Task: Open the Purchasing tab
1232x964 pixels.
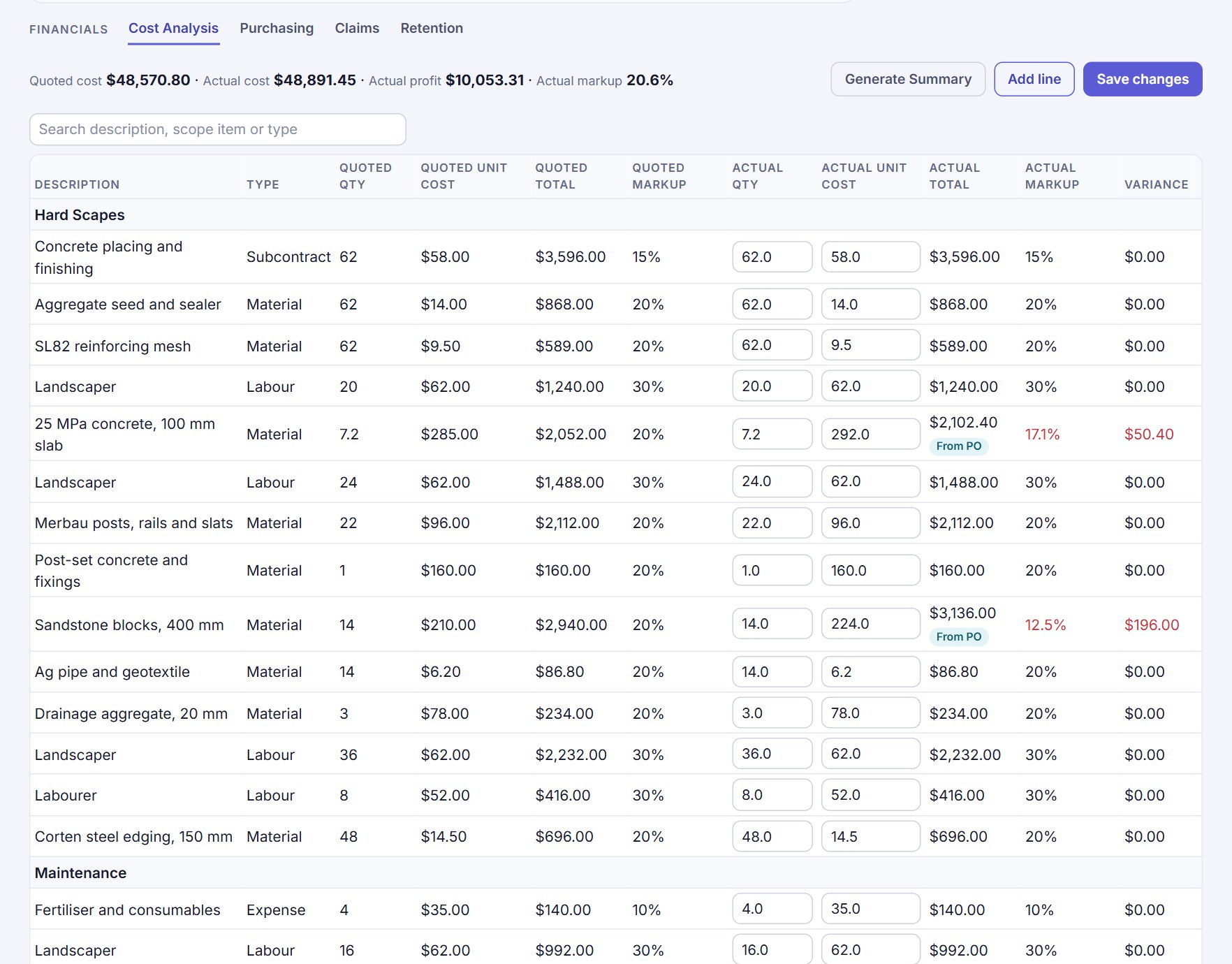Action: click(277, 29)
